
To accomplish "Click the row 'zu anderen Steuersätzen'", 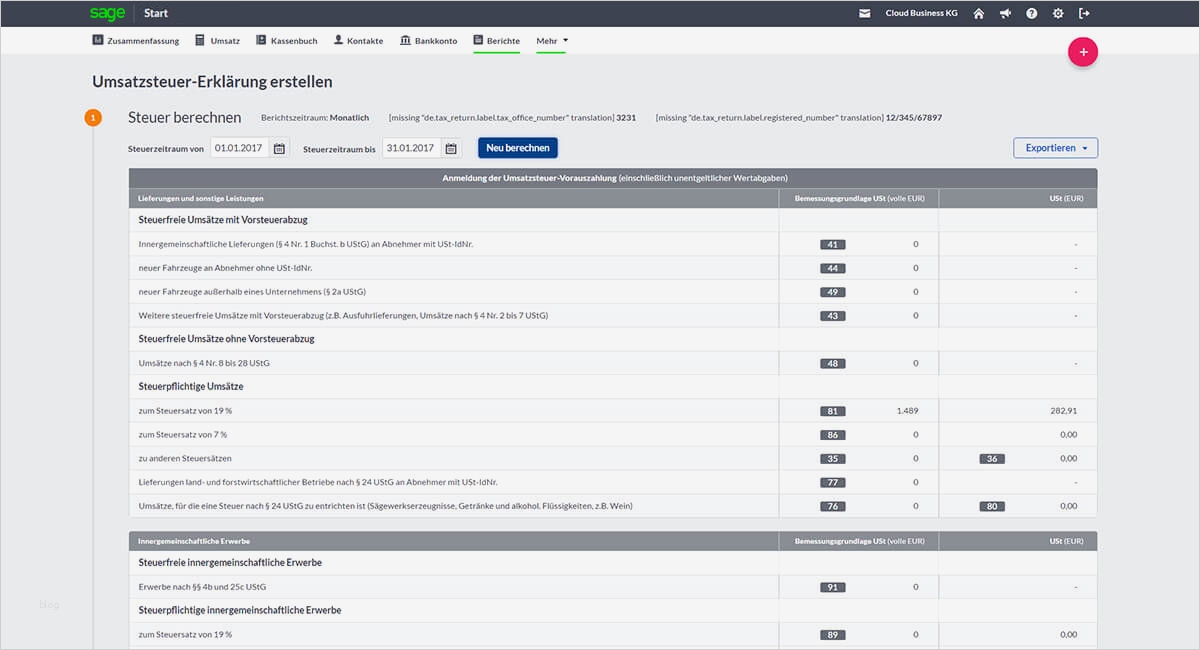I will pyautogui.click(x=613, y=459).
